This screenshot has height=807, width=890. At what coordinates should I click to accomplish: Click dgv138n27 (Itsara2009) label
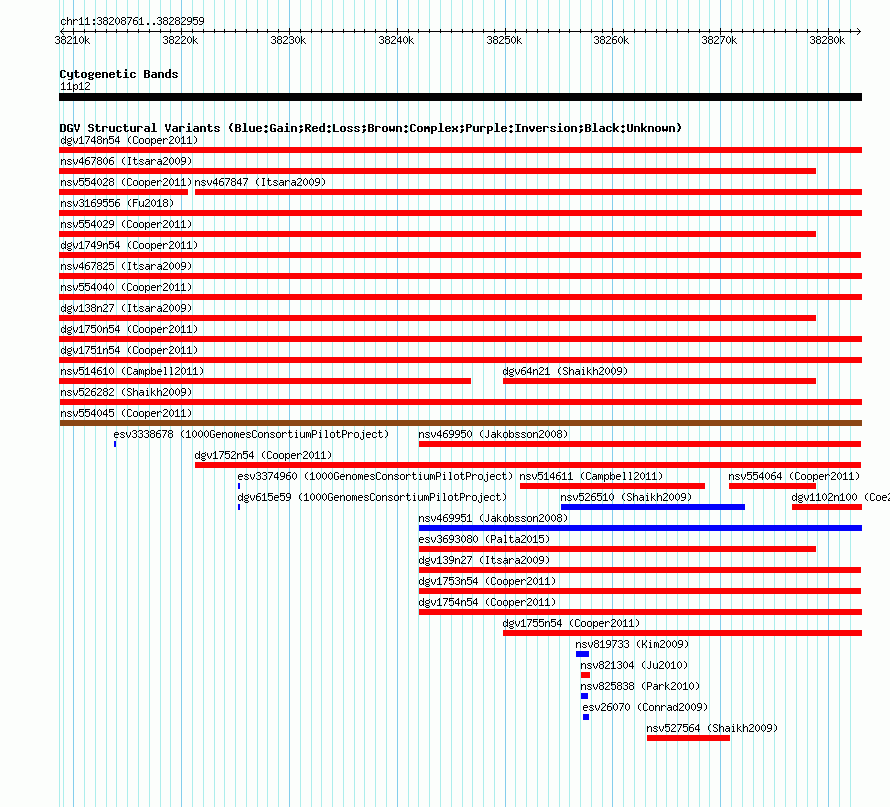coord(126,308)
